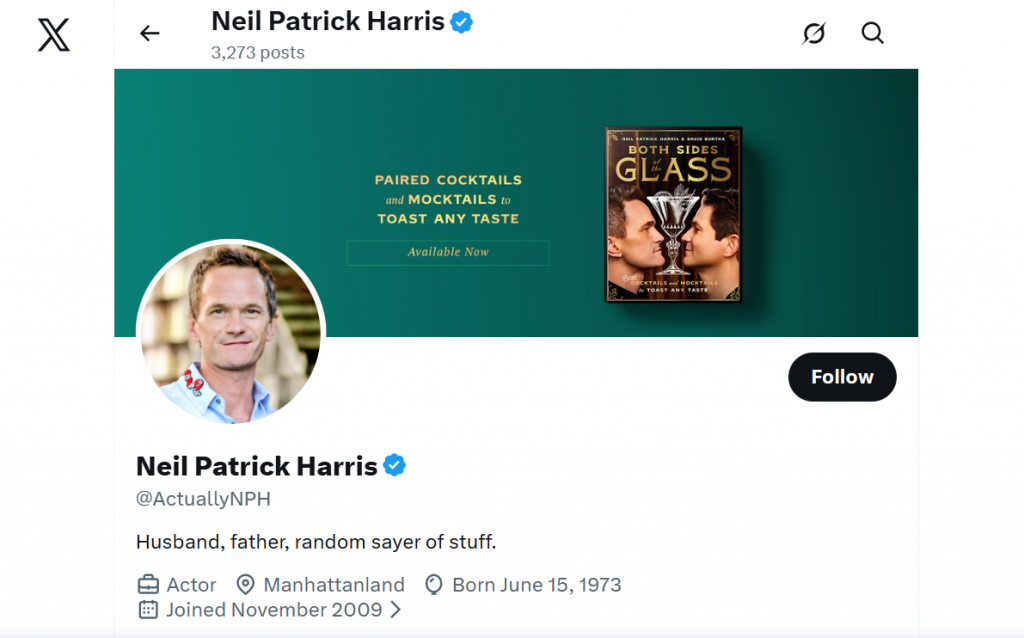Open search with the magnifying glass icon
The image size is (1024, 638).
[872, 33]
